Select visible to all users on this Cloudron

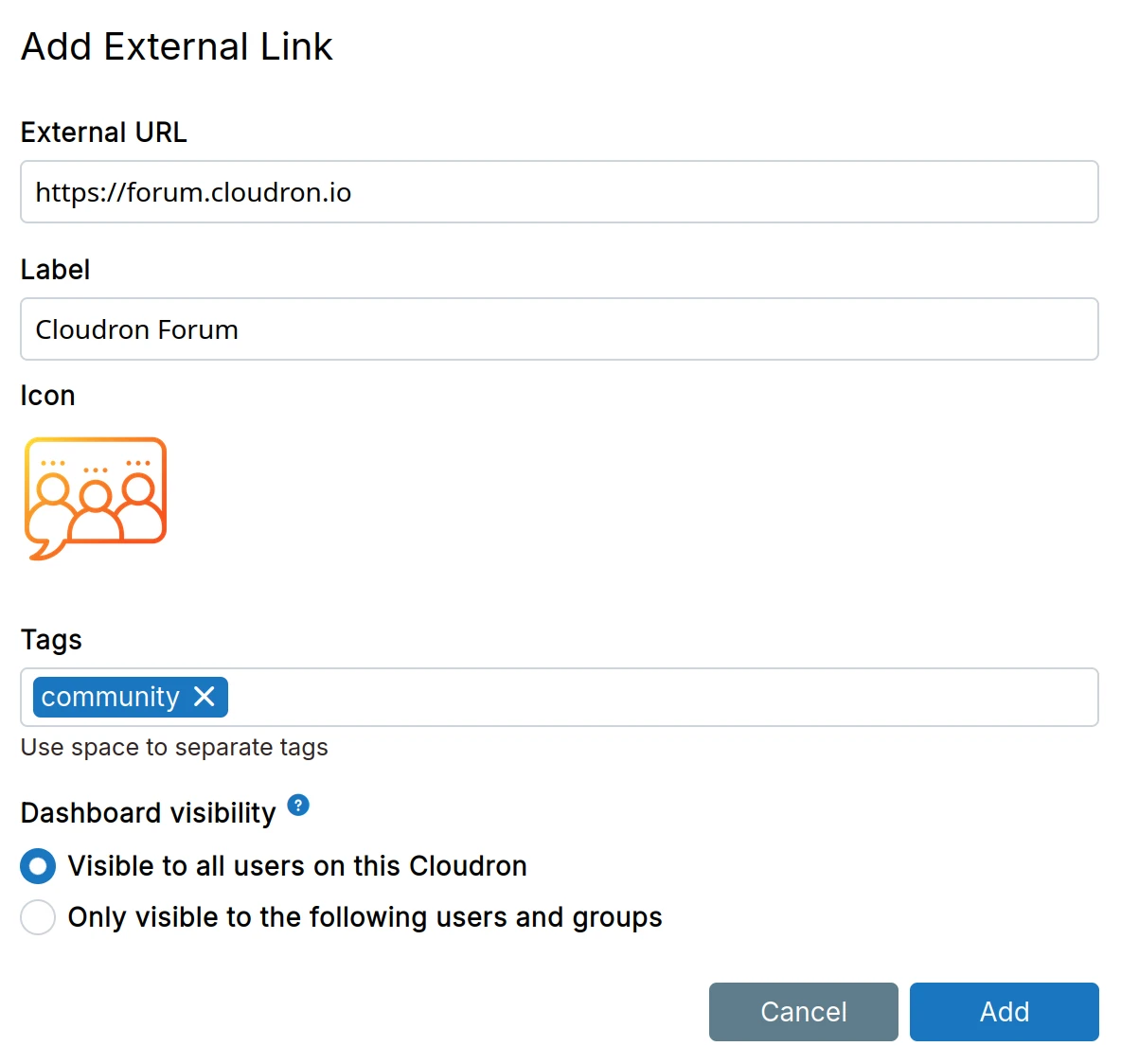coord(38,866)
